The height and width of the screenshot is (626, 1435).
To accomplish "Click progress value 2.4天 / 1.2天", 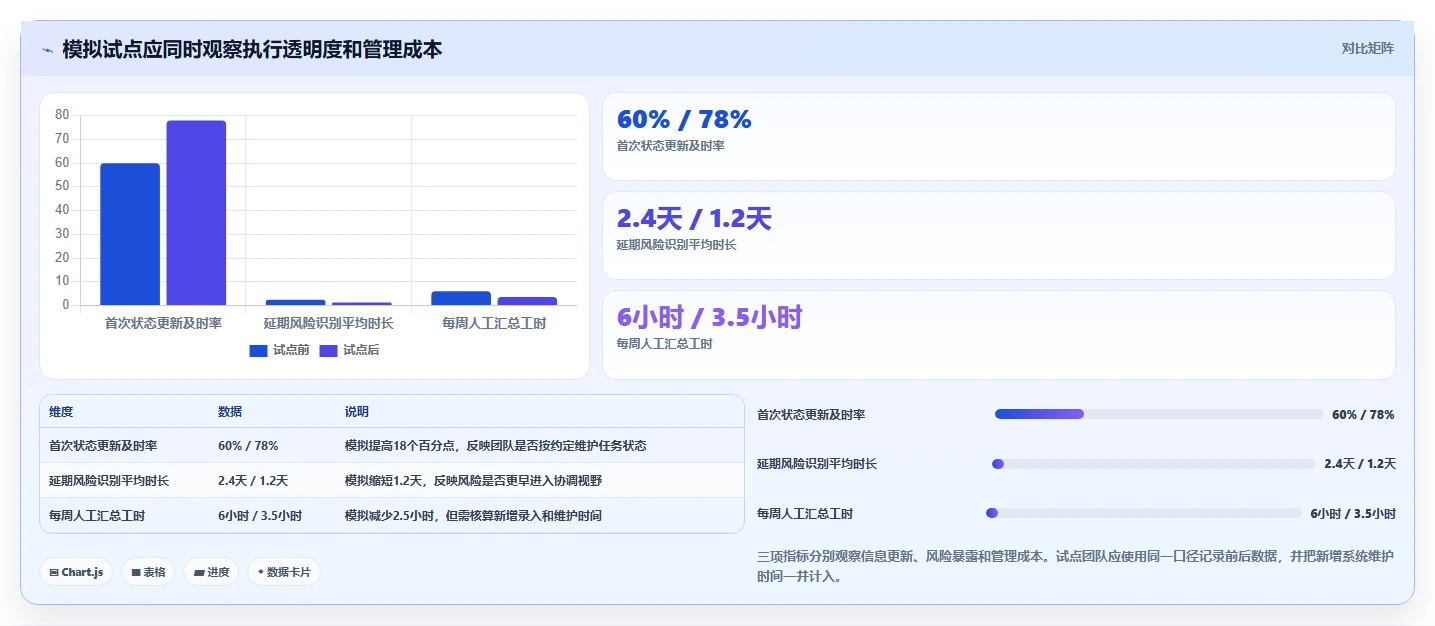I will 1360,463.
